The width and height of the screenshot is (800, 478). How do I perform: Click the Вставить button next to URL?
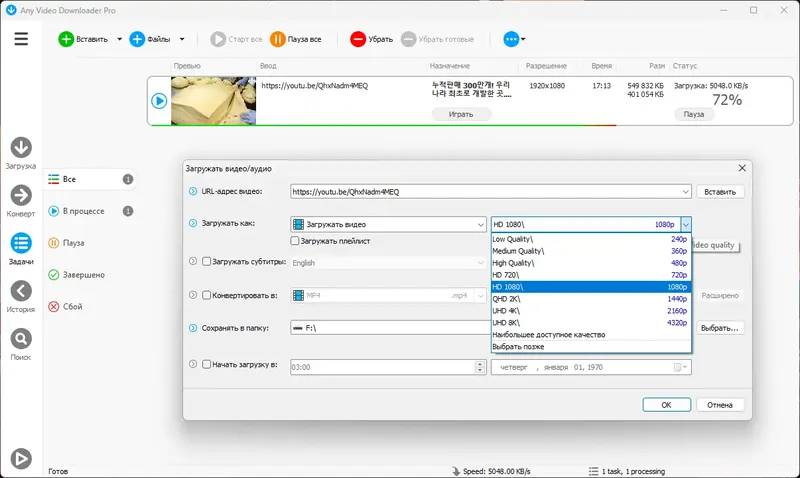(x=720, y=192)
